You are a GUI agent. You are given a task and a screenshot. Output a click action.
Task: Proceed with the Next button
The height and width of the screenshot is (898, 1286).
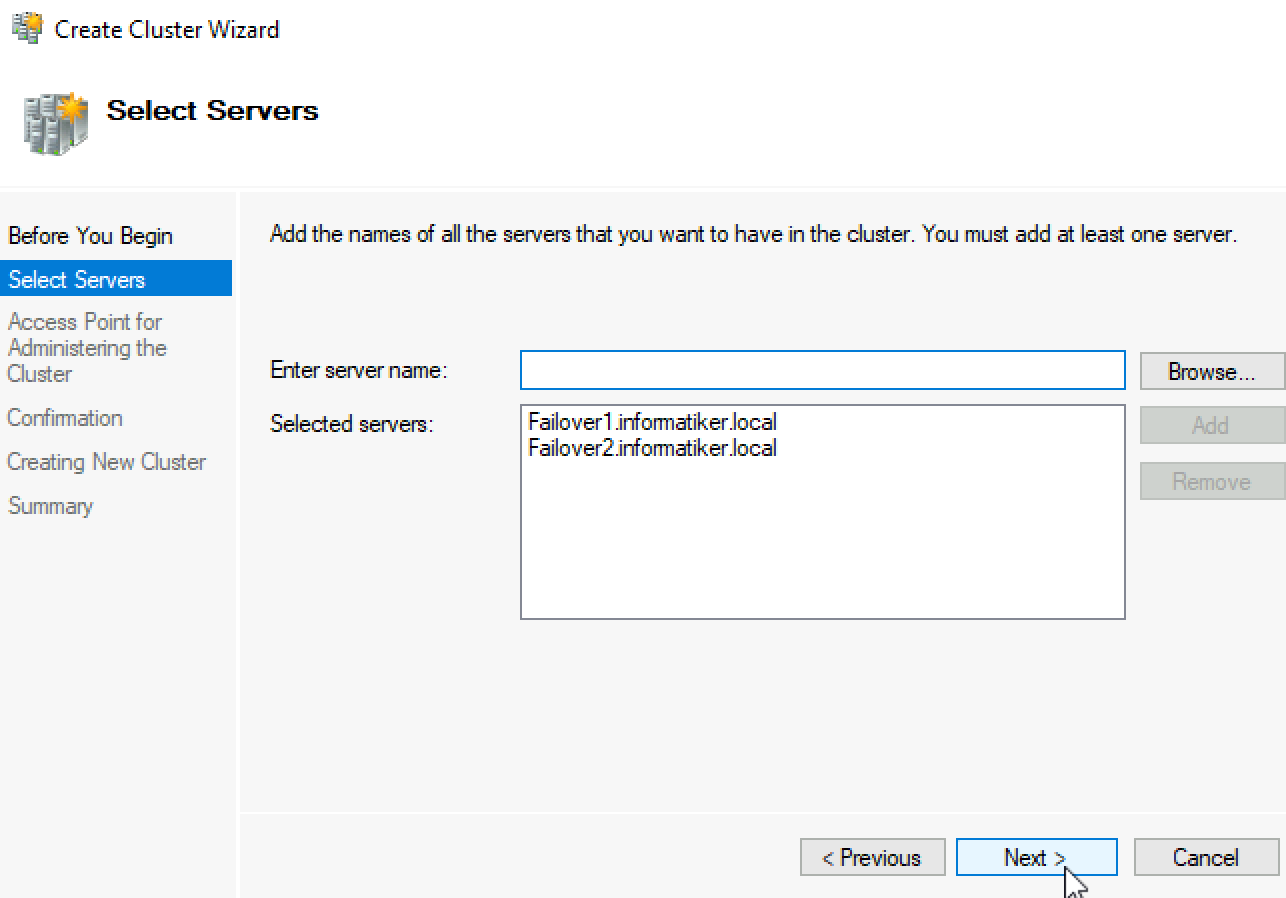pyautogui.click(x=1036, y=858)
